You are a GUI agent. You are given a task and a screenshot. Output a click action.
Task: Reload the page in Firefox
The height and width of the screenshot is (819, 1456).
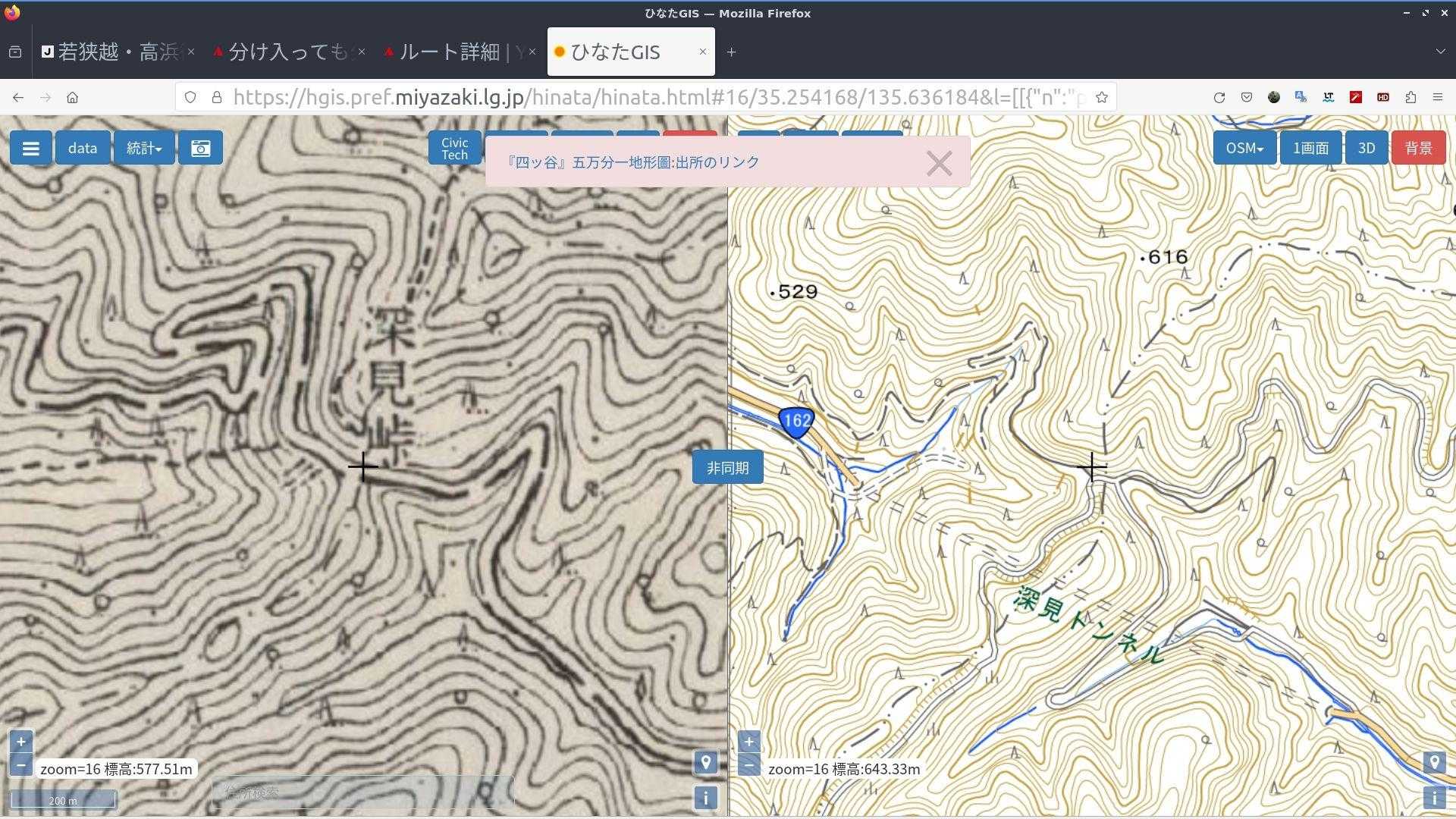click(1219, 97)
